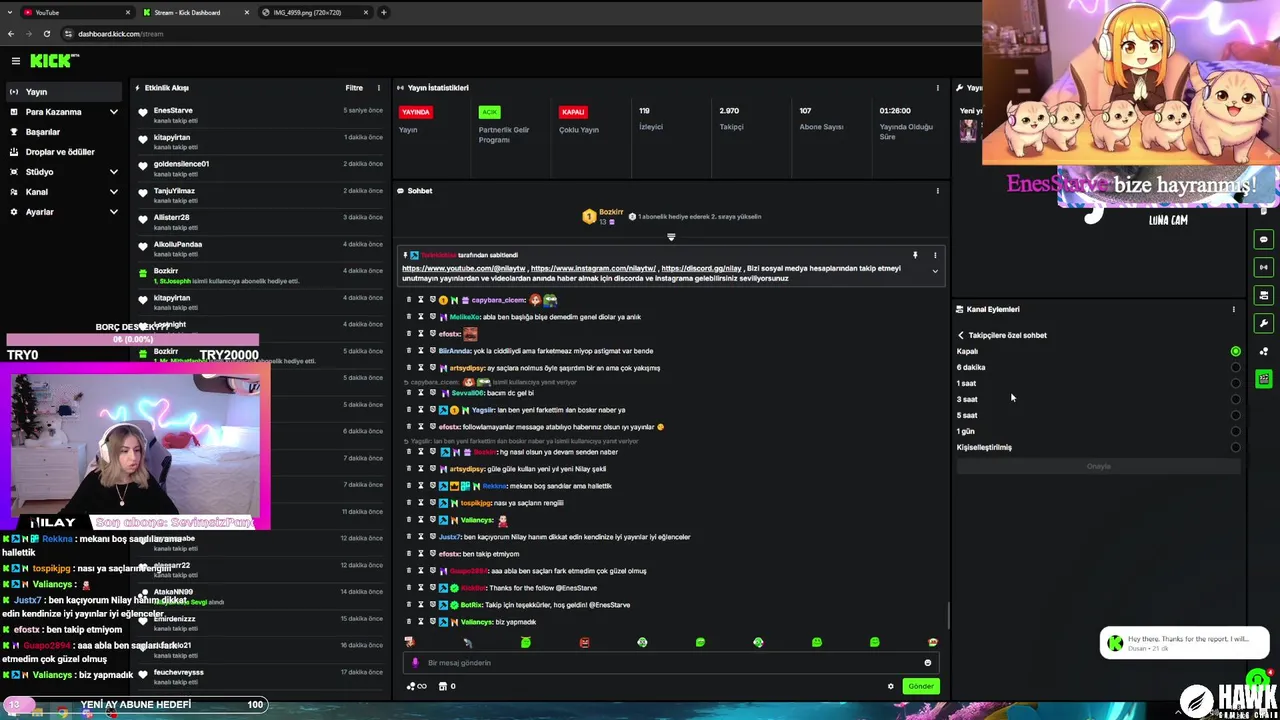The height and width of the screenshot is (720, 1280).
Task: Switch to the IMG_4959.png browser tab
Action: pos(316,13)
